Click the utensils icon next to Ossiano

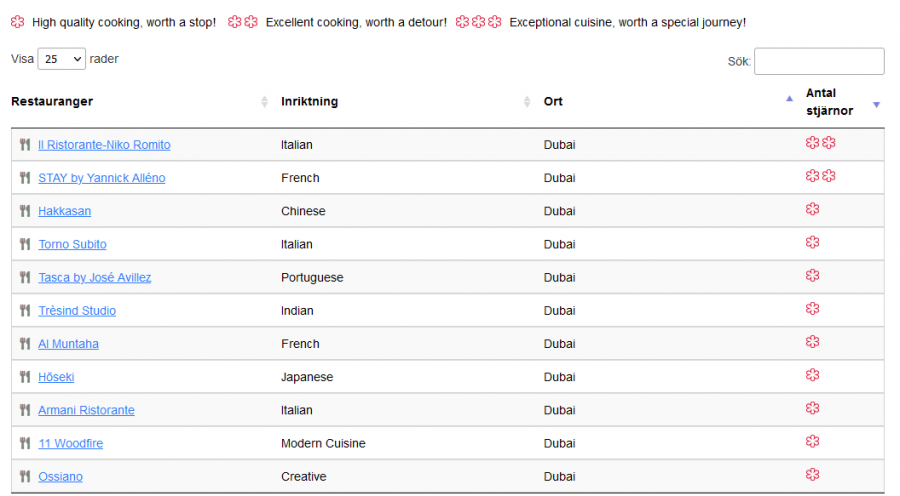point(25,477)
